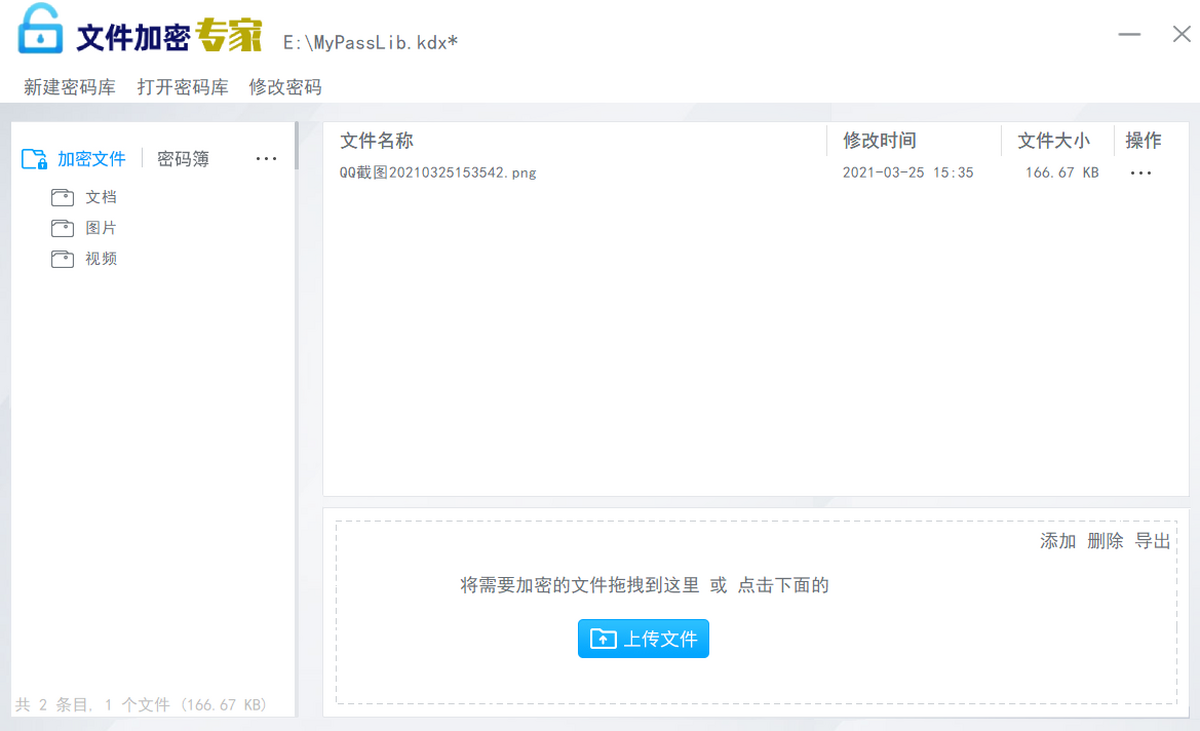Open the 打开密码库 menu

coord(183,87)
